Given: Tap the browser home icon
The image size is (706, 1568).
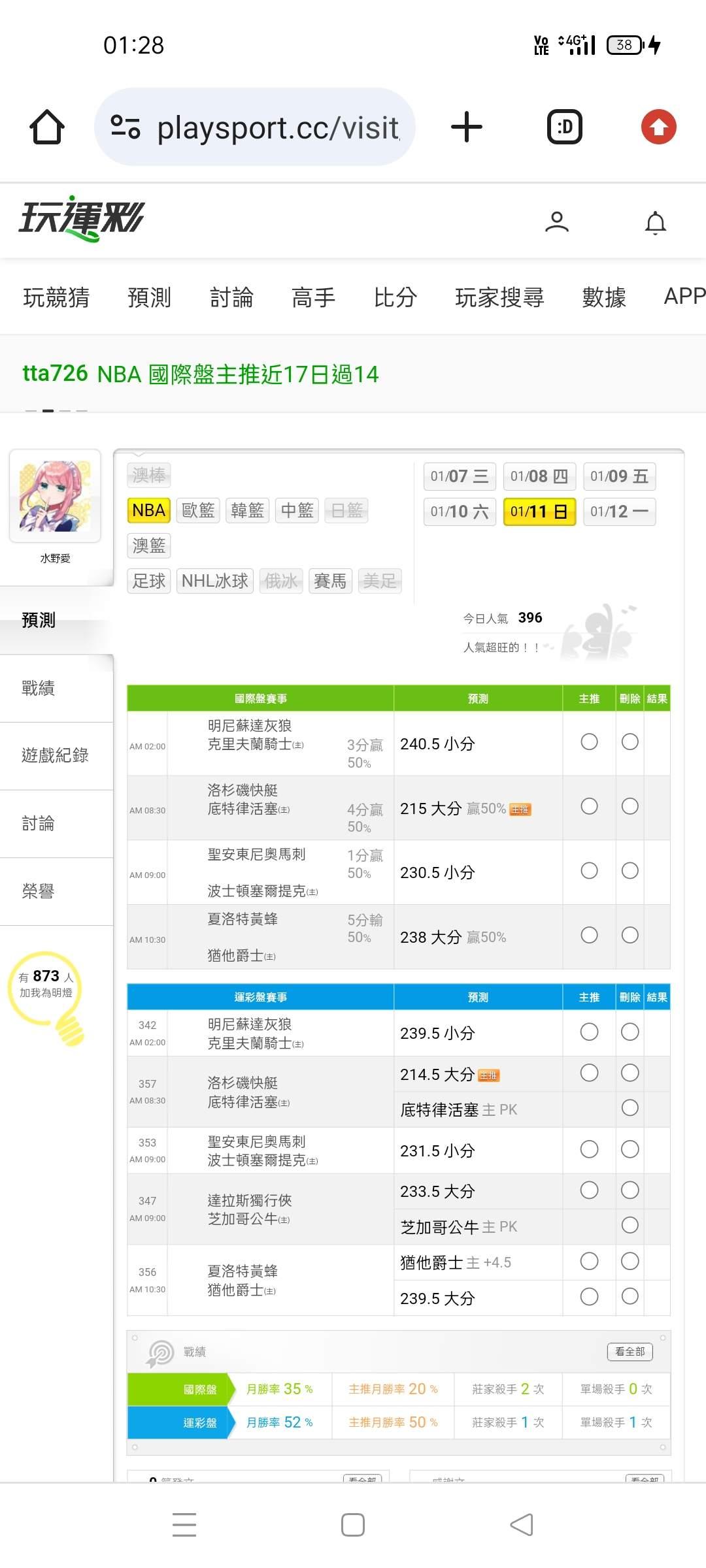Looking at the screenshot, I should (x=47, y=127).
